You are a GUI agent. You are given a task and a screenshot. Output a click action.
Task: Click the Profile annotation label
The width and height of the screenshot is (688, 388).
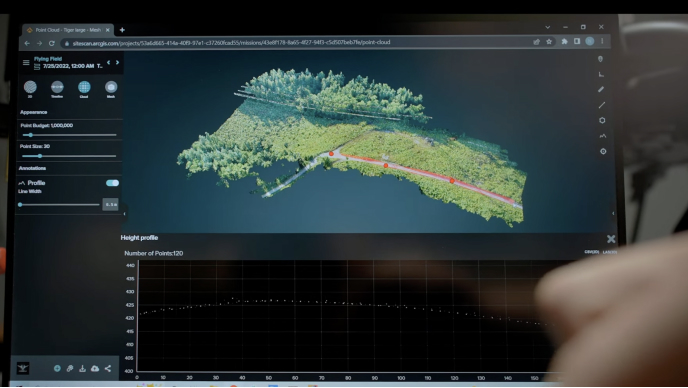pos(36,183)
